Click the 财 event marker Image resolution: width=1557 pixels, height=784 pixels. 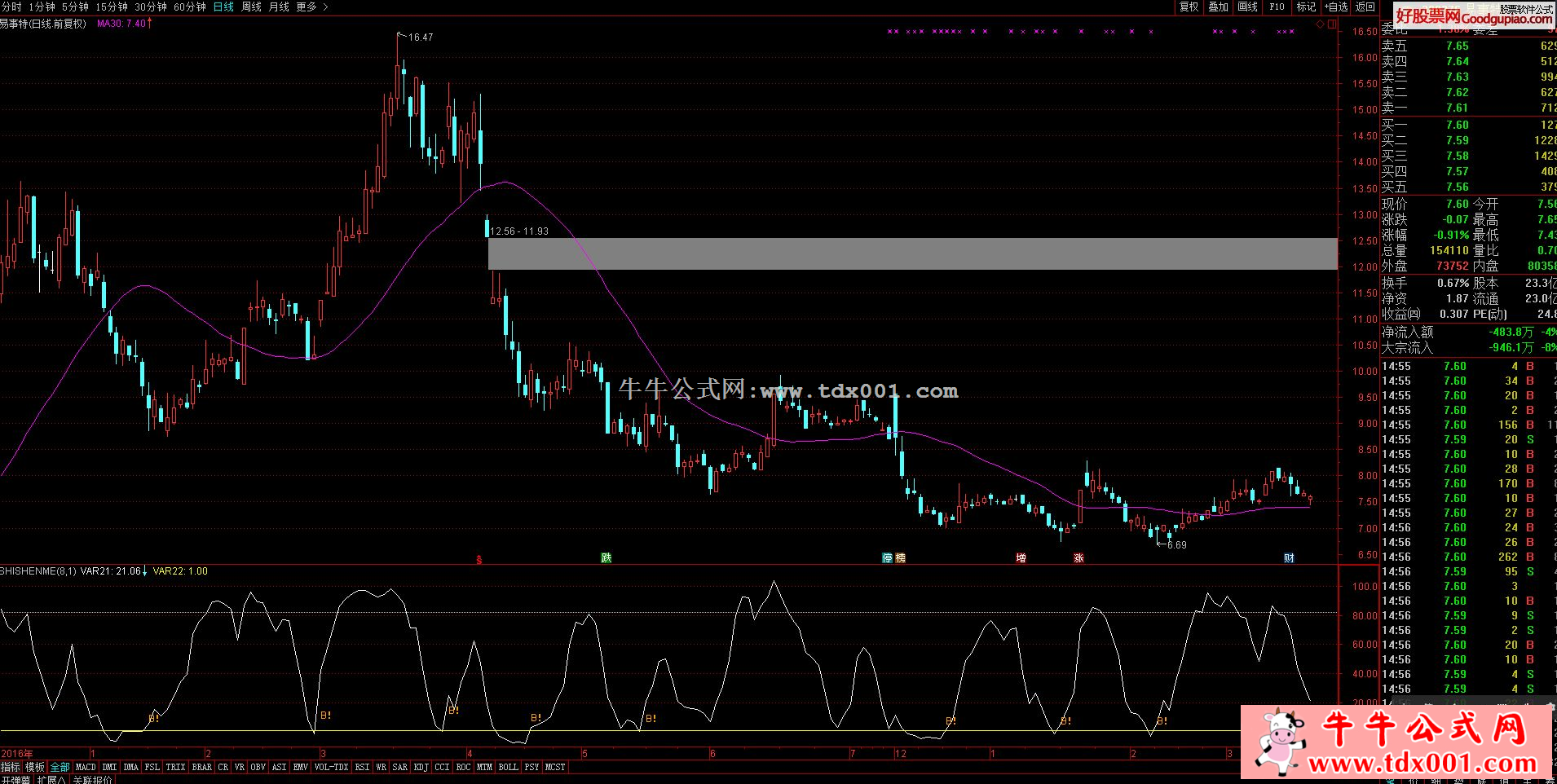pos(1289,558)
